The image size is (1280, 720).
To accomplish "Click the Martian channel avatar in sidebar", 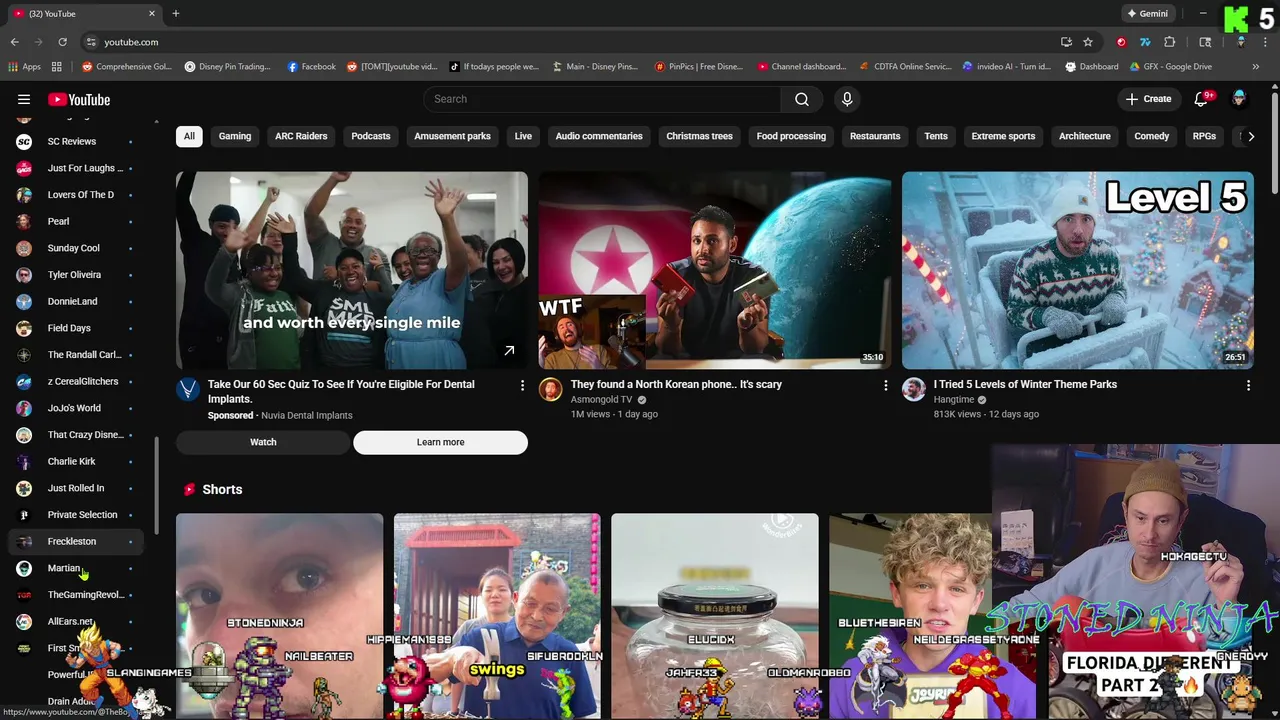I will pos(24,568).
